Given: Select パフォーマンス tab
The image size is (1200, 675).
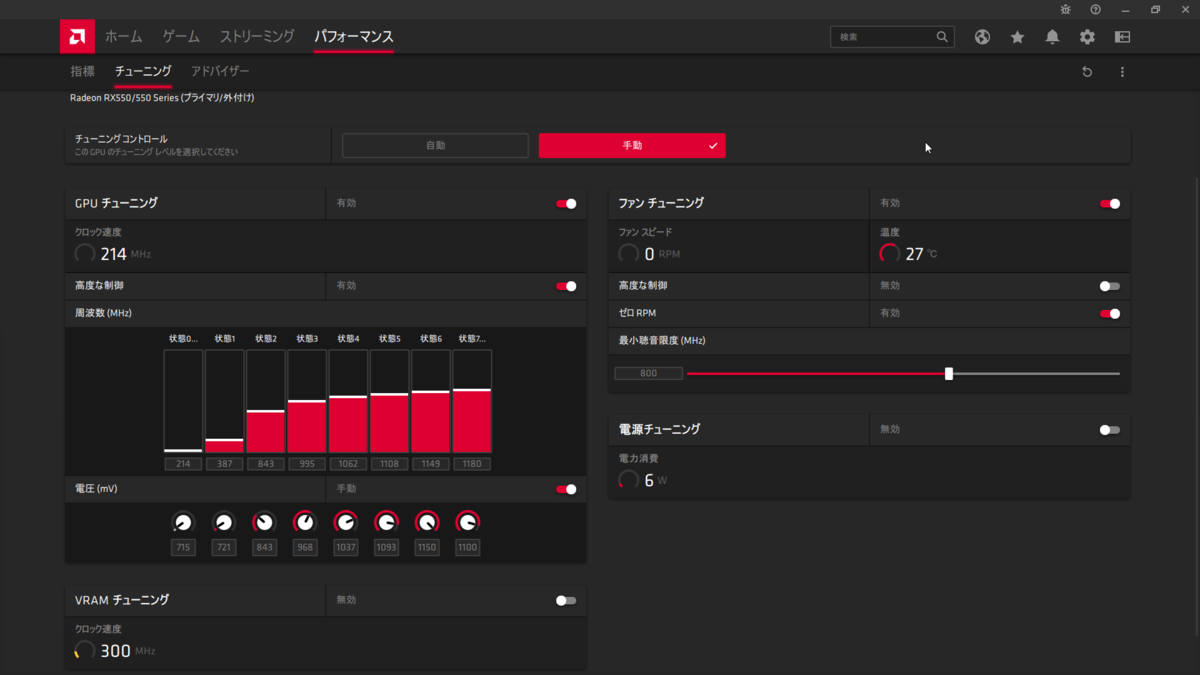Looking at the screenshot, I should [x=354, y=36].
